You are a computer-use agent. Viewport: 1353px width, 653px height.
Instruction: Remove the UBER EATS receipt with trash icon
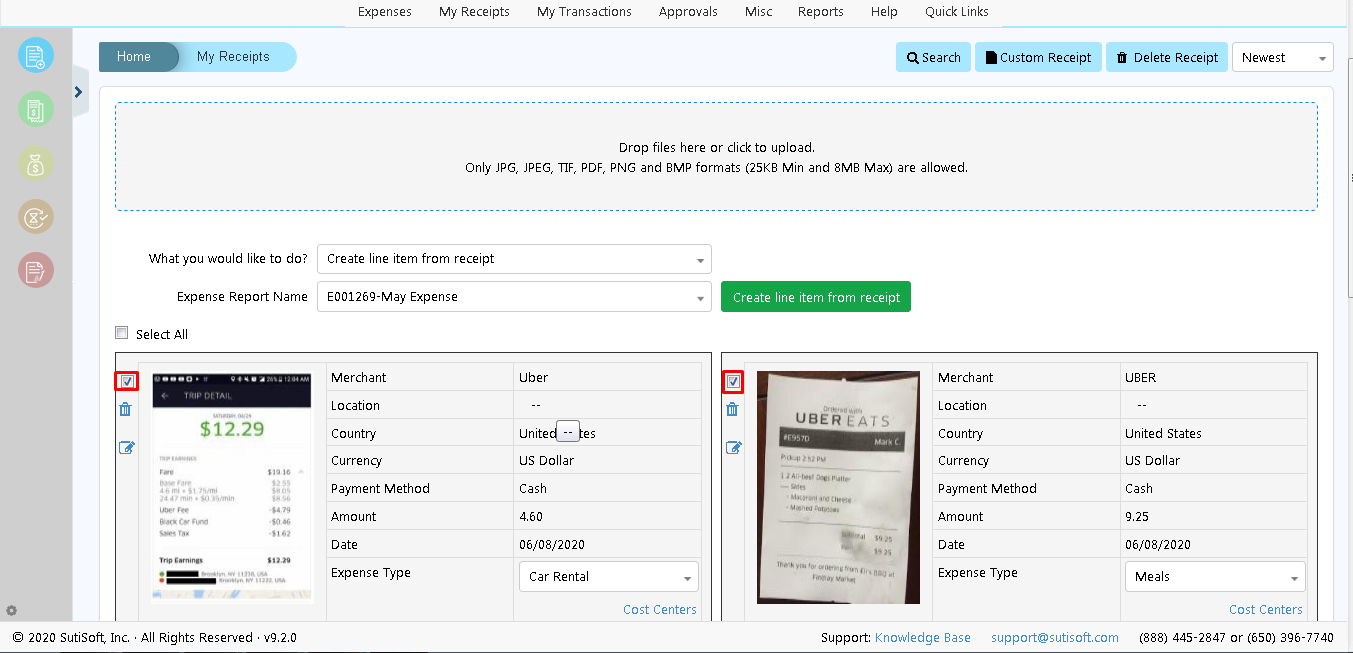[732, 409]
